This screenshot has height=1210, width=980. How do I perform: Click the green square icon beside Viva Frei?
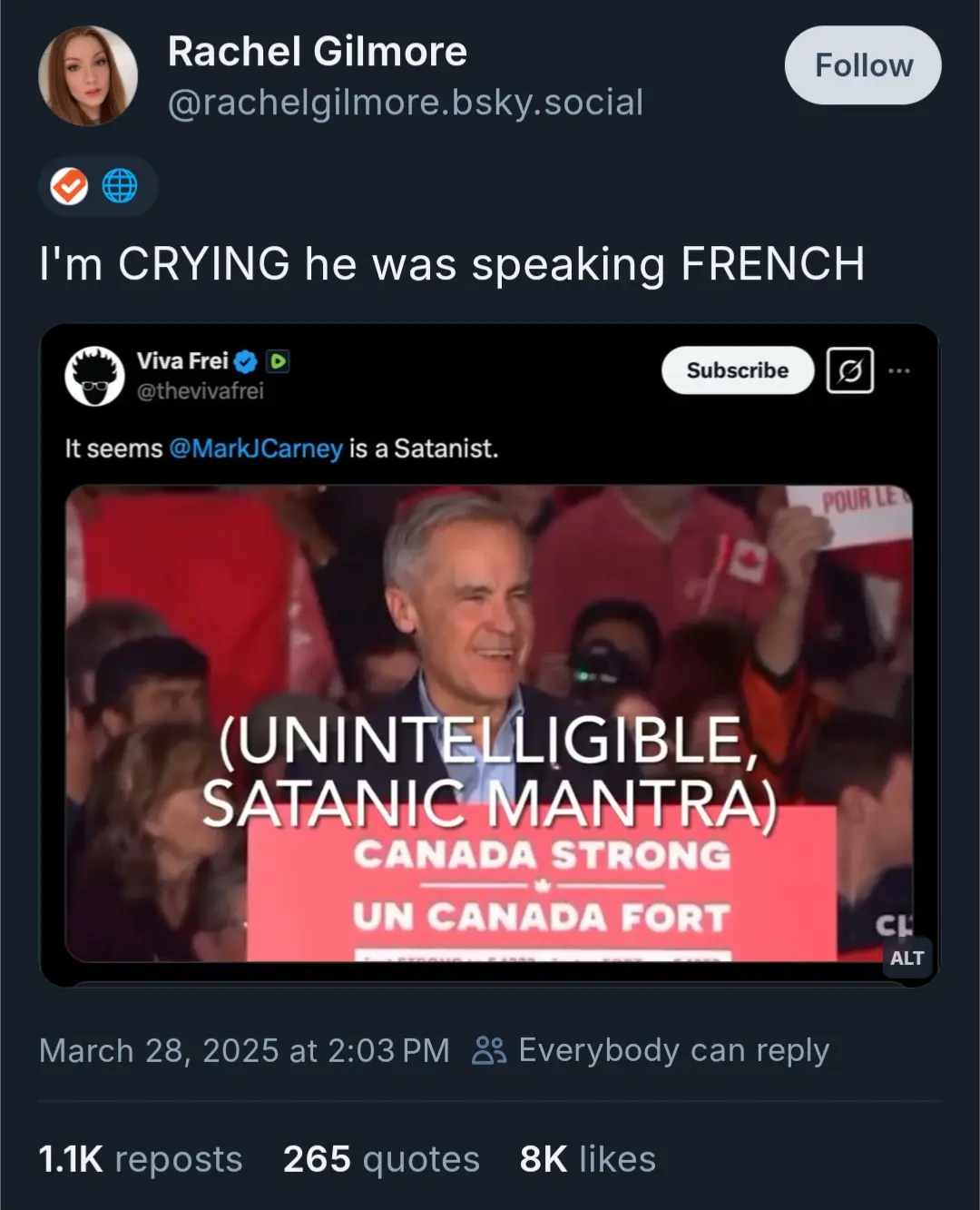278,361
